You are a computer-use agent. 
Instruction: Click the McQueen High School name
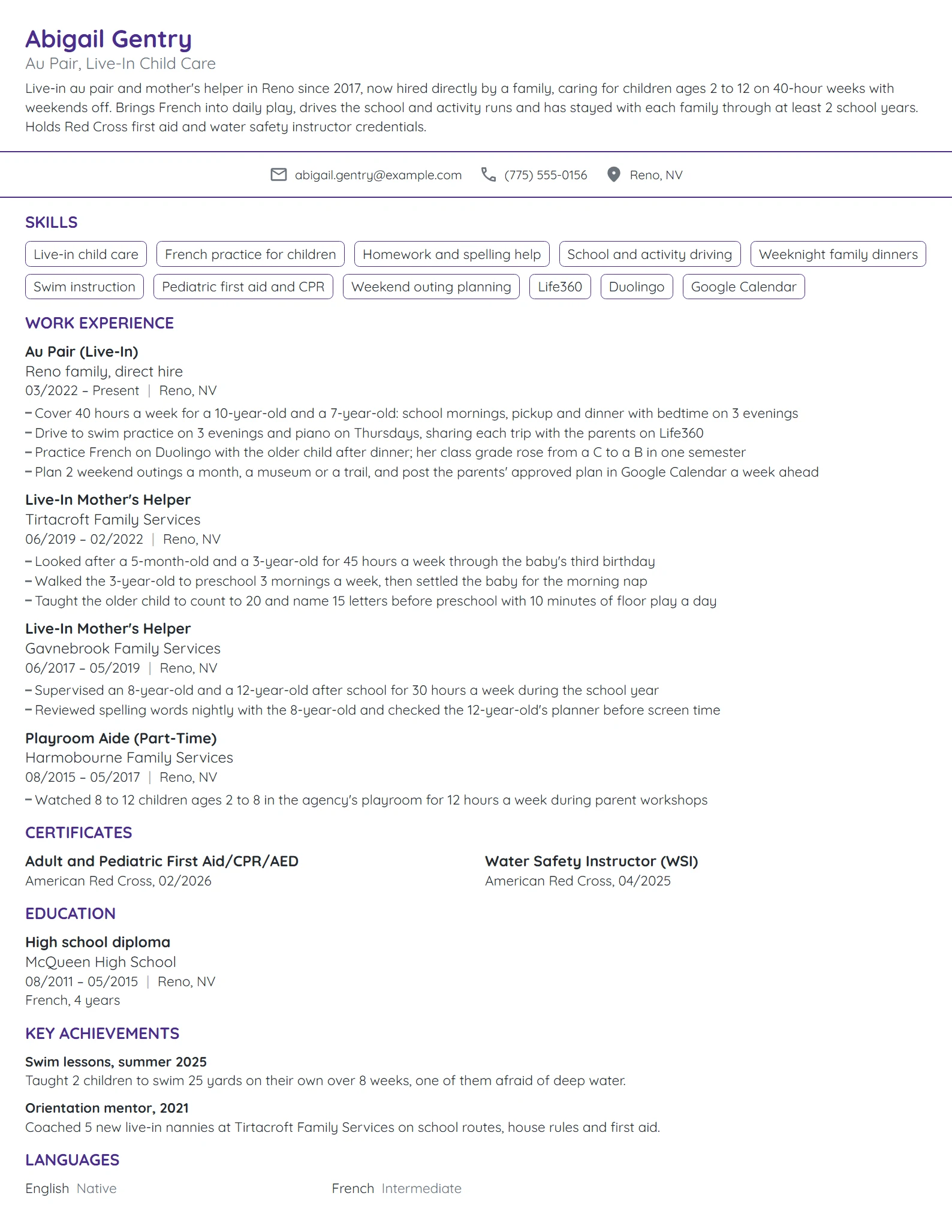(101, 962)
